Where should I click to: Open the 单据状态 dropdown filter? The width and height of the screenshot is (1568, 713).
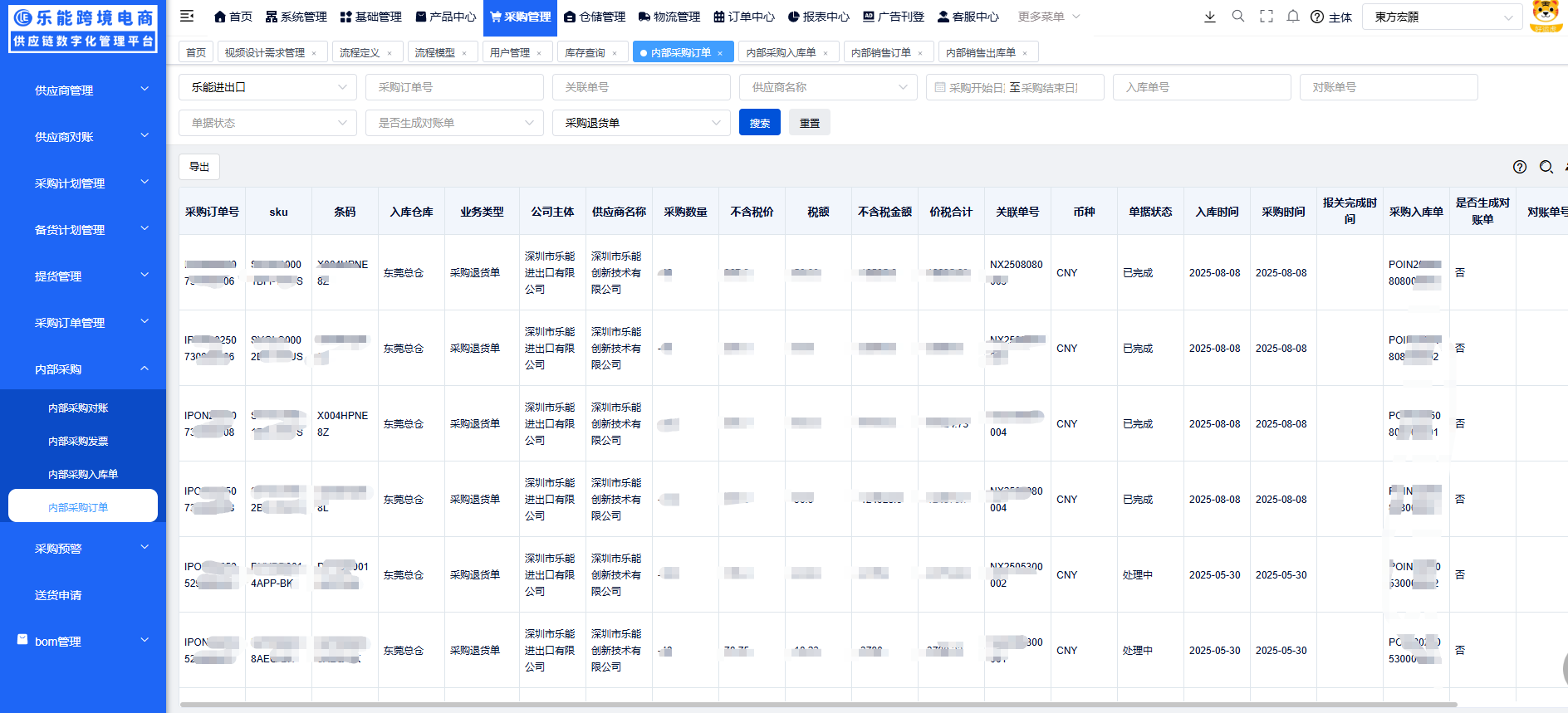267,123
